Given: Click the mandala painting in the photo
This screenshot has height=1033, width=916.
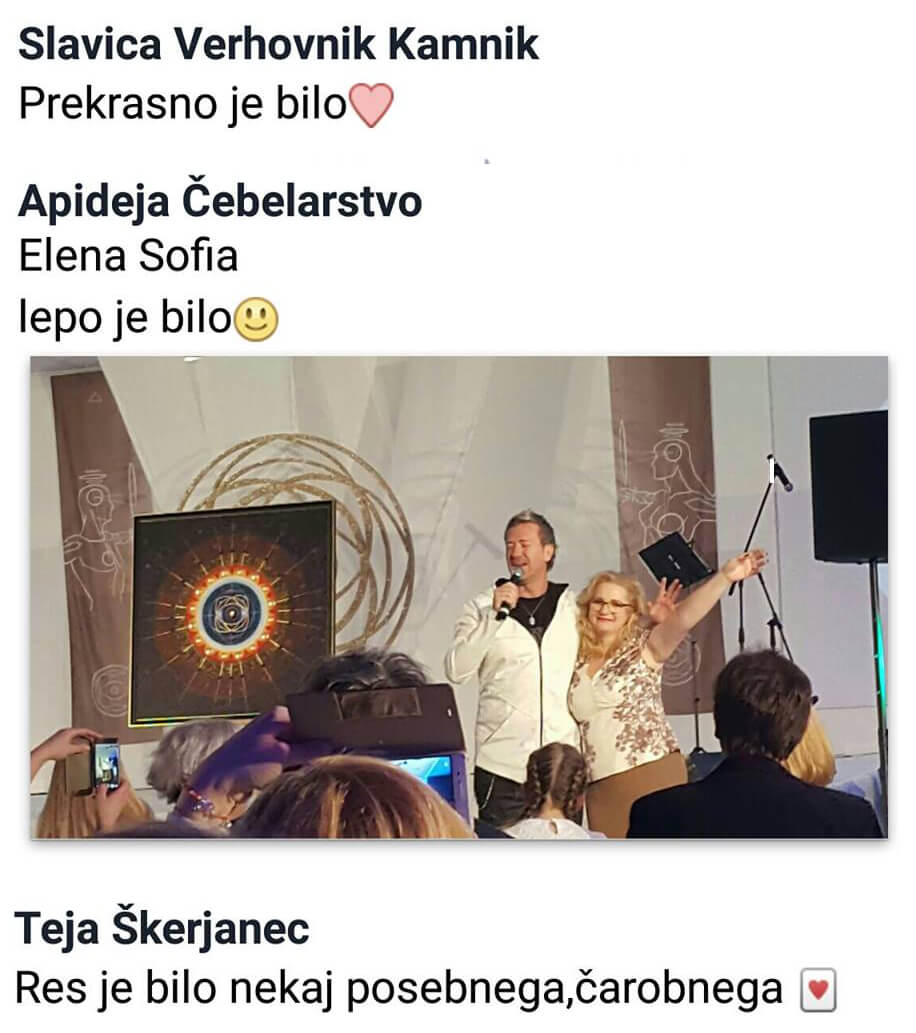Looking at the screenshot, I should tap(233, 613).
